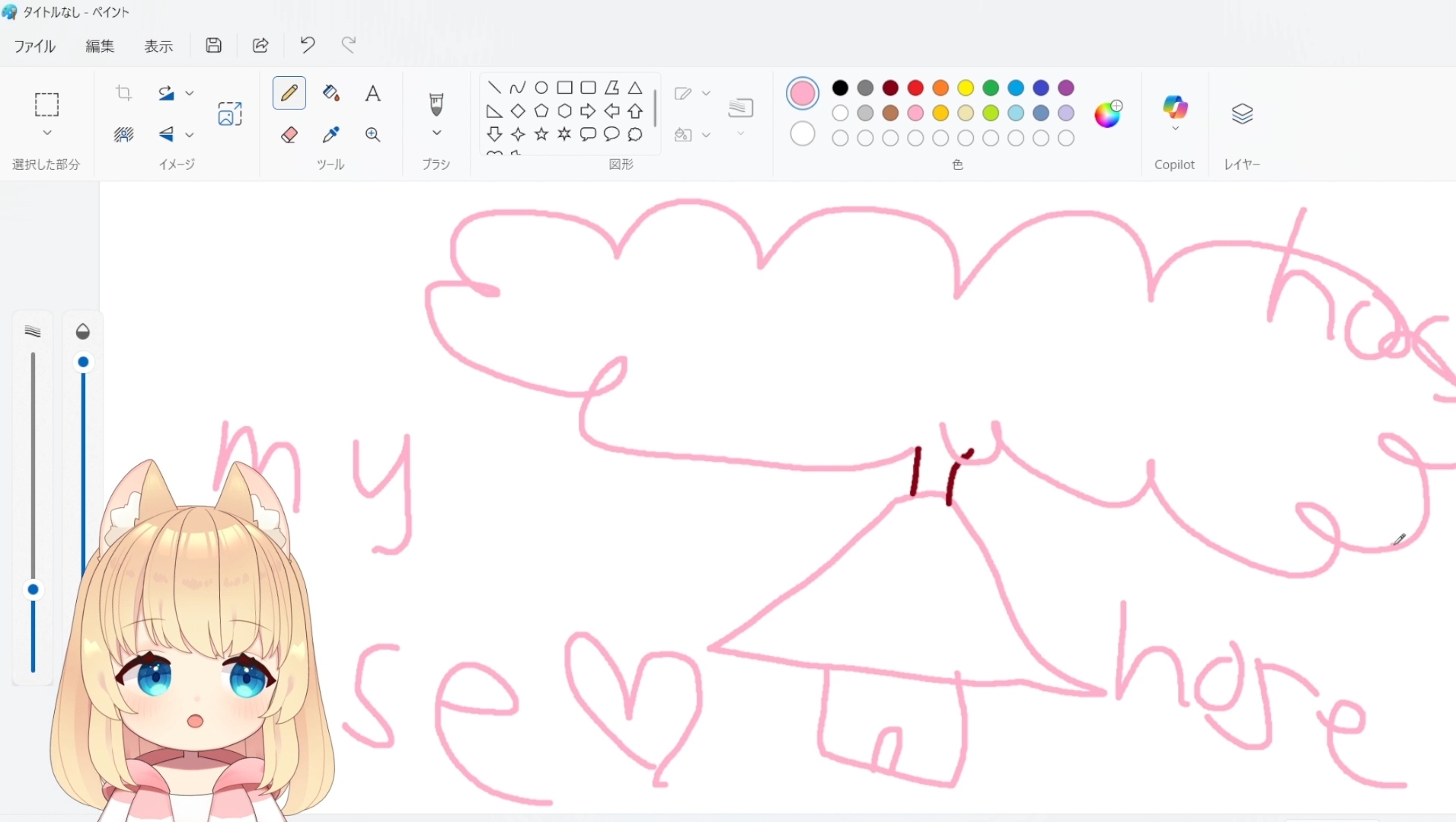The width and height of the screenshot is (1456, 822).
Task: Select the Color picker eyedropper tool
Action: (330, 135)
